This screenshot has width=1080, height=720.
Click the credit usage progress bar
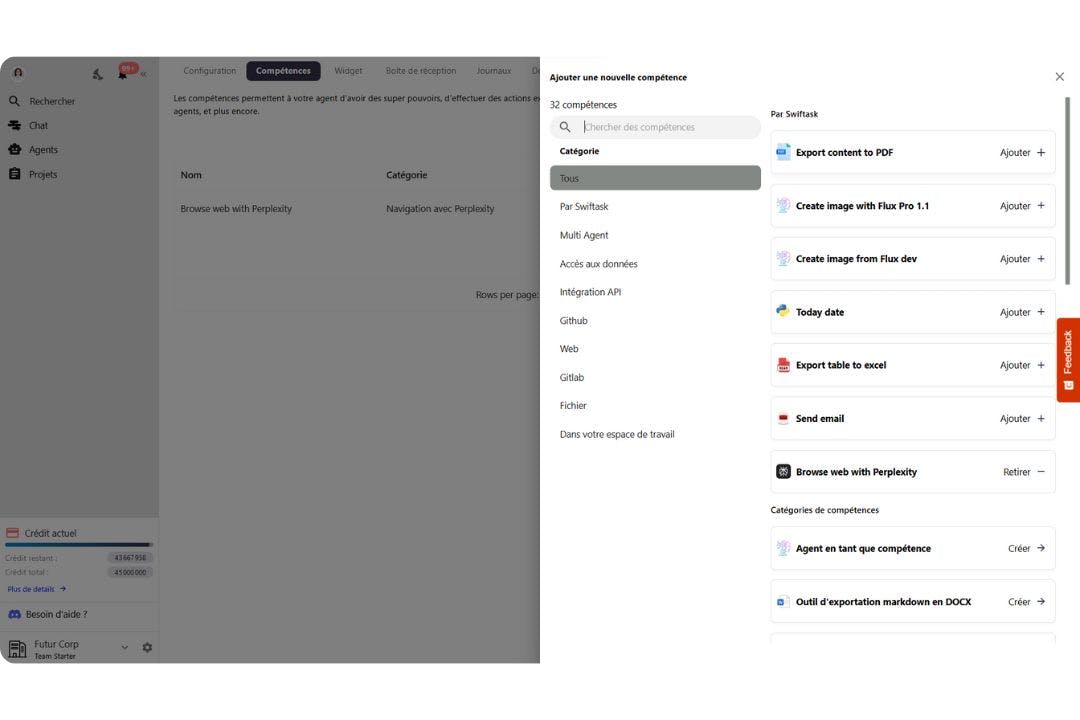(x=78, y=545)
